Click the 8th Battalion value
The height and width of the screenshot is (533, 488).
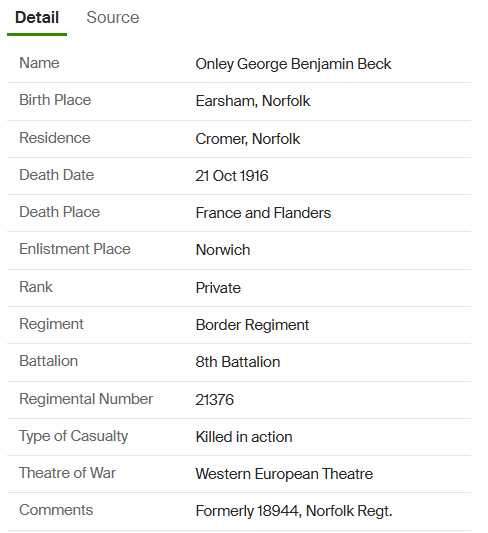(238, 362)
